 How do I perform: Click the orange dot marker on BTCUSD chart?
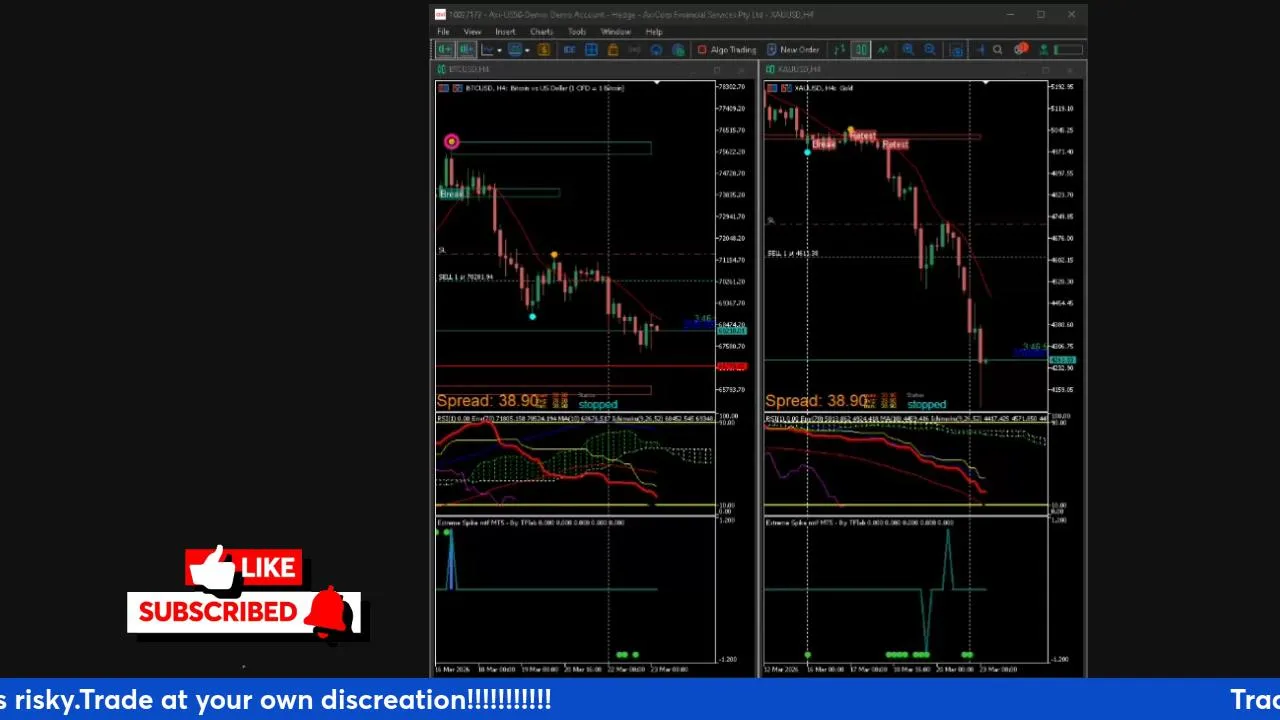pyautogui.click(x=554, y=255)
